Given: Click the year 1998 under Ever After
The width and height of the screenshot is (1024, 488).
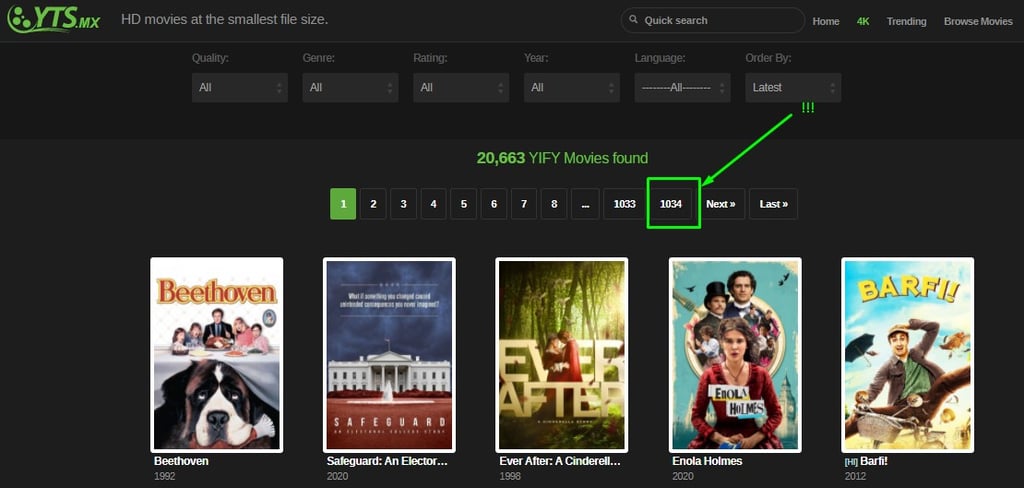Looking at the screenshot, I should (510, 476).
